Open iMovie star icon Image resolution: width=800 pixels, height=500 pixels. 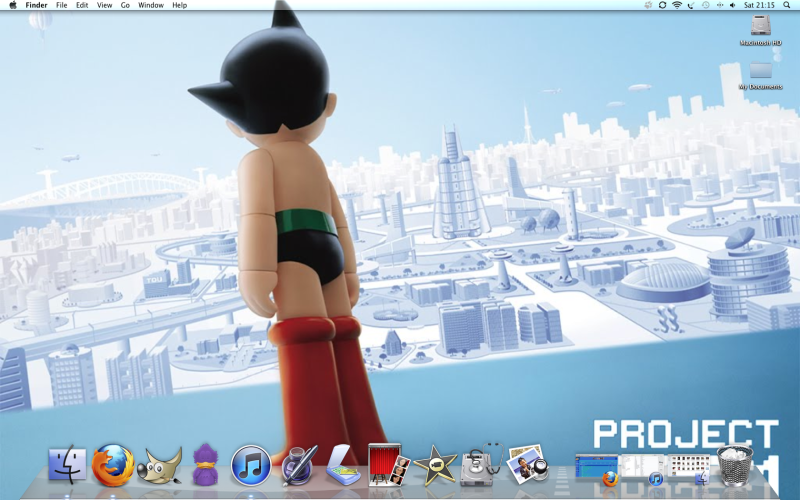(x=435, y=465)
